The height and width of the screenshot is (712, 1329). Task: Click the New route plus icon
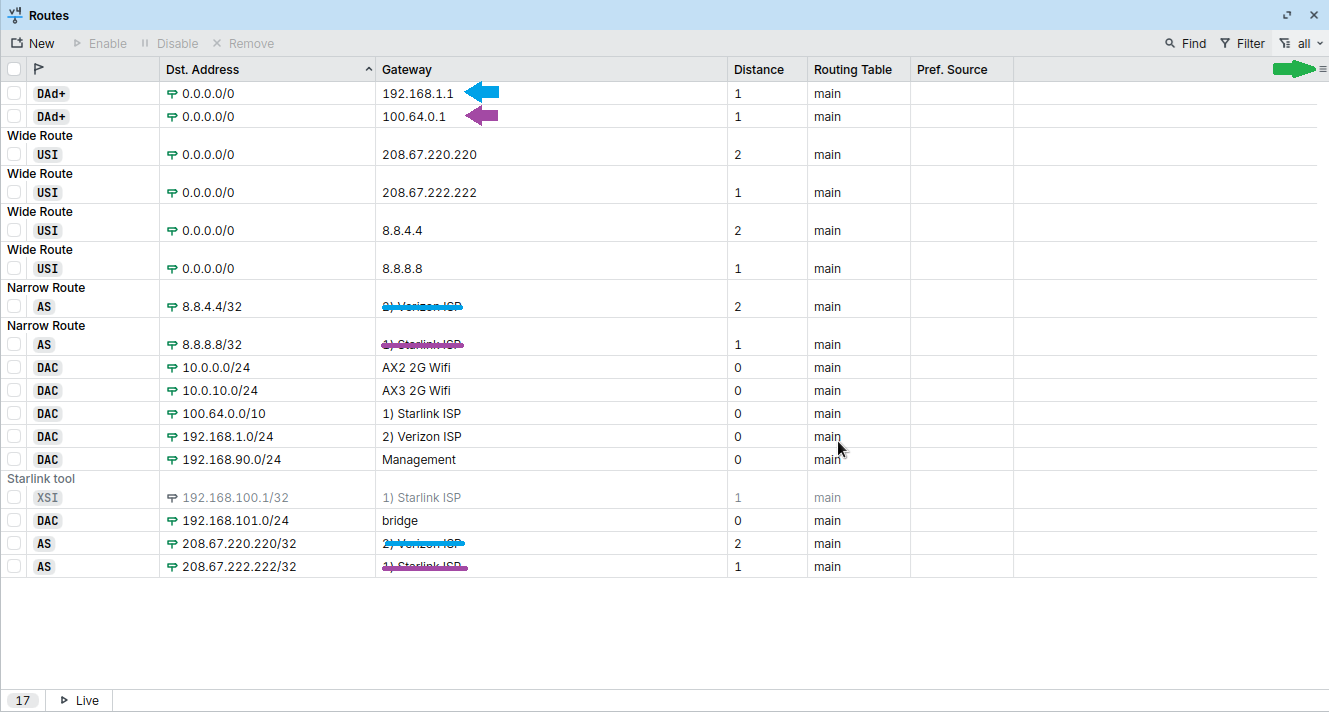point(17,43)
